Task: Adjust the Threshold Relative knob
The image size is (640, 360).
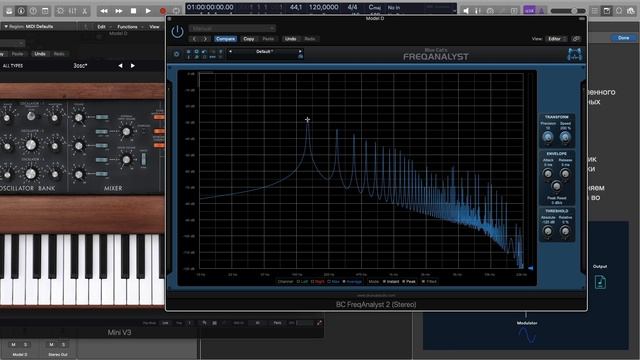Action: [x=565, y=231]
